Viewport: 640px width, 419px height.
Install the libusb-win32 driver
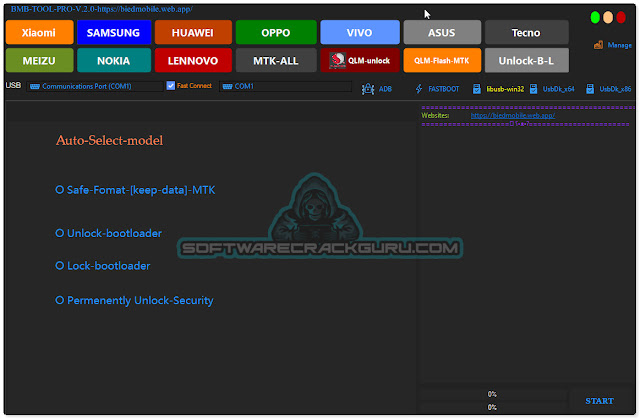[498, 89]
